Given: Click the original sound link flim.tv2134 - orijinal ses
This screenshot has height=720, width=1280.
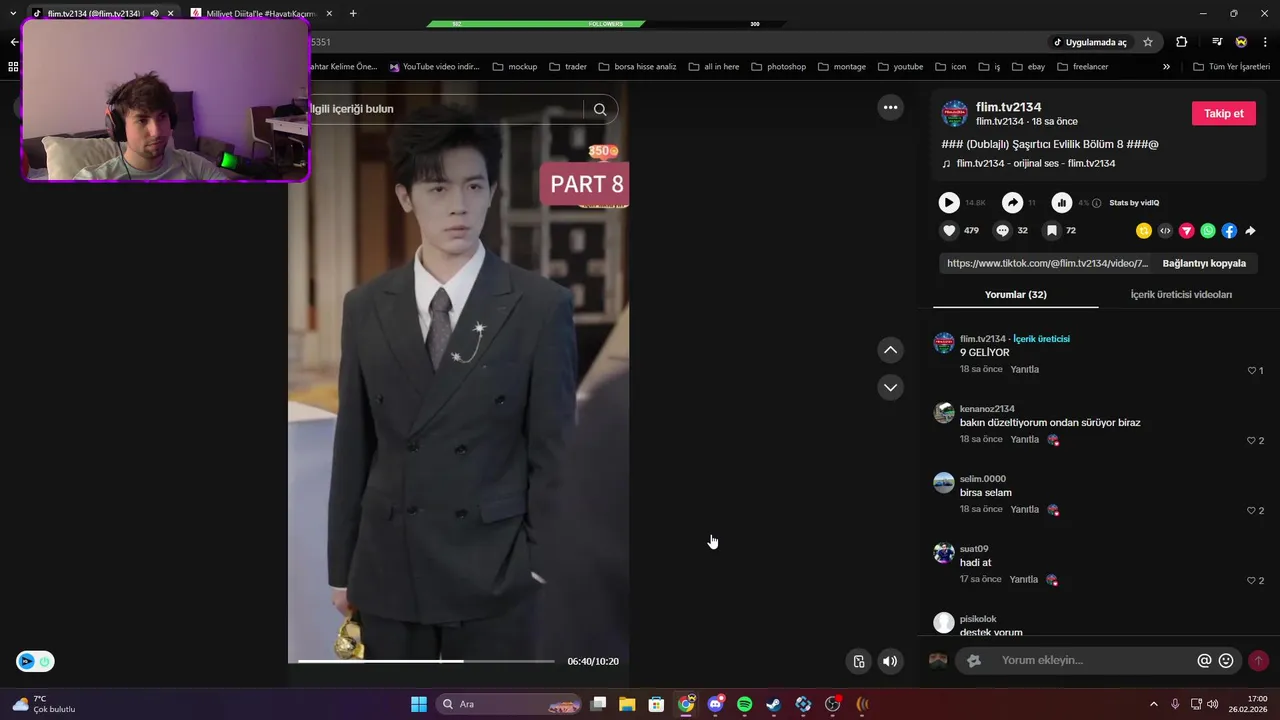Looking at the screenshot, I should click(1035, 163).
